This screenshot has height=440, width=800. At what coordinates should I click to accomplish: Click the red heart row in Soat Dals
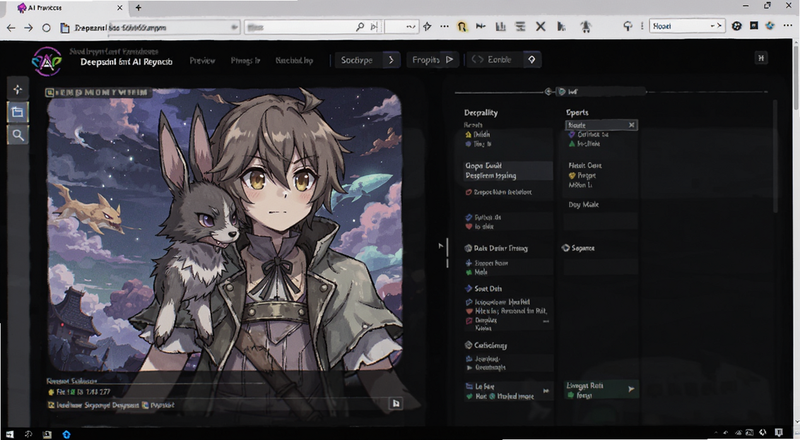[x=506, y=311]
